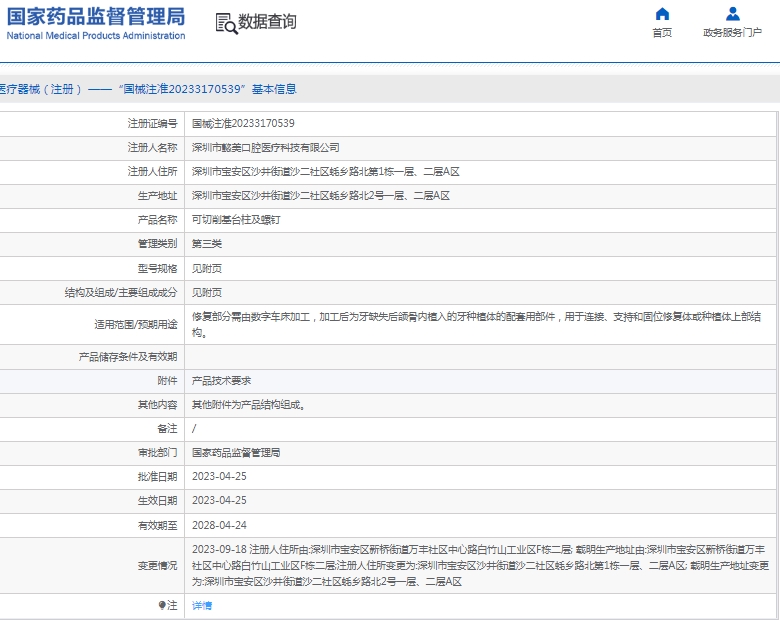
Task: Click the 产品储存条件及有效期 label
Action: coord(128,357)
